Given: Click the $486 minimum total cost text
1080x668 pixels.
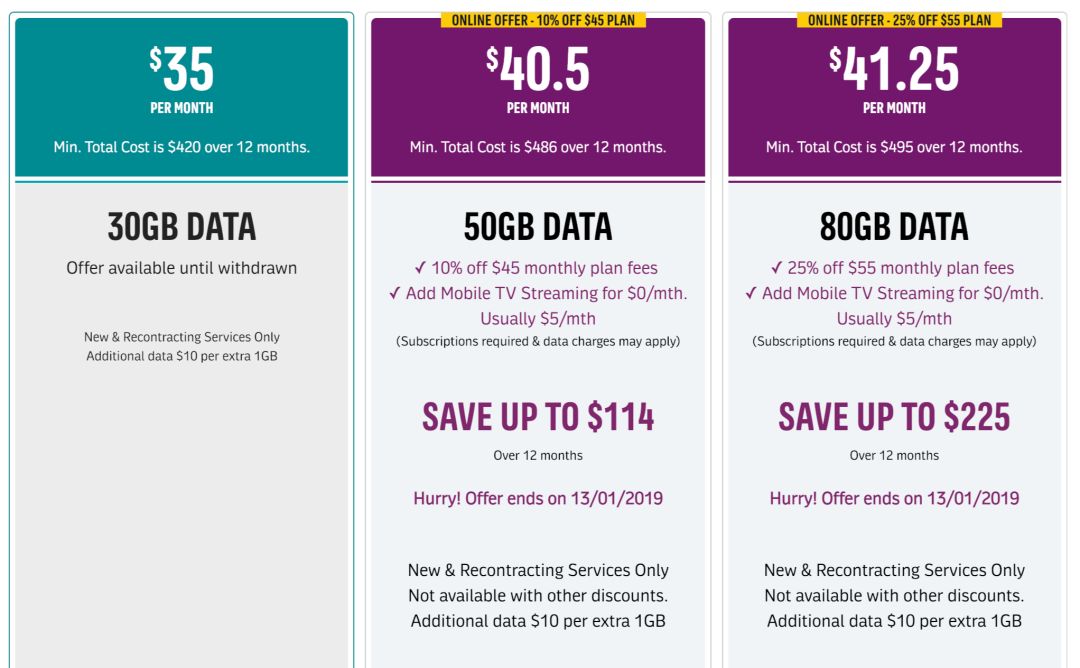Looking at the screenshot, I should tap(538, 147).
